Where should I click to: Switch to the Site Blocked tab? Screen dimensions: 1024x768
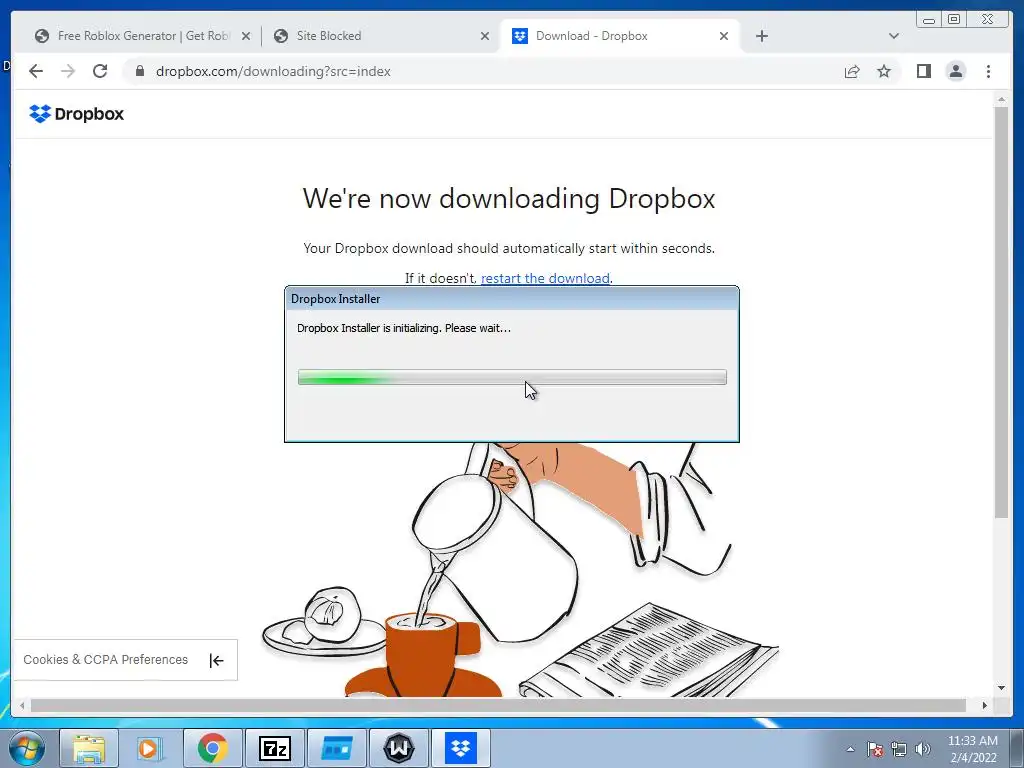tap(382, 36)
